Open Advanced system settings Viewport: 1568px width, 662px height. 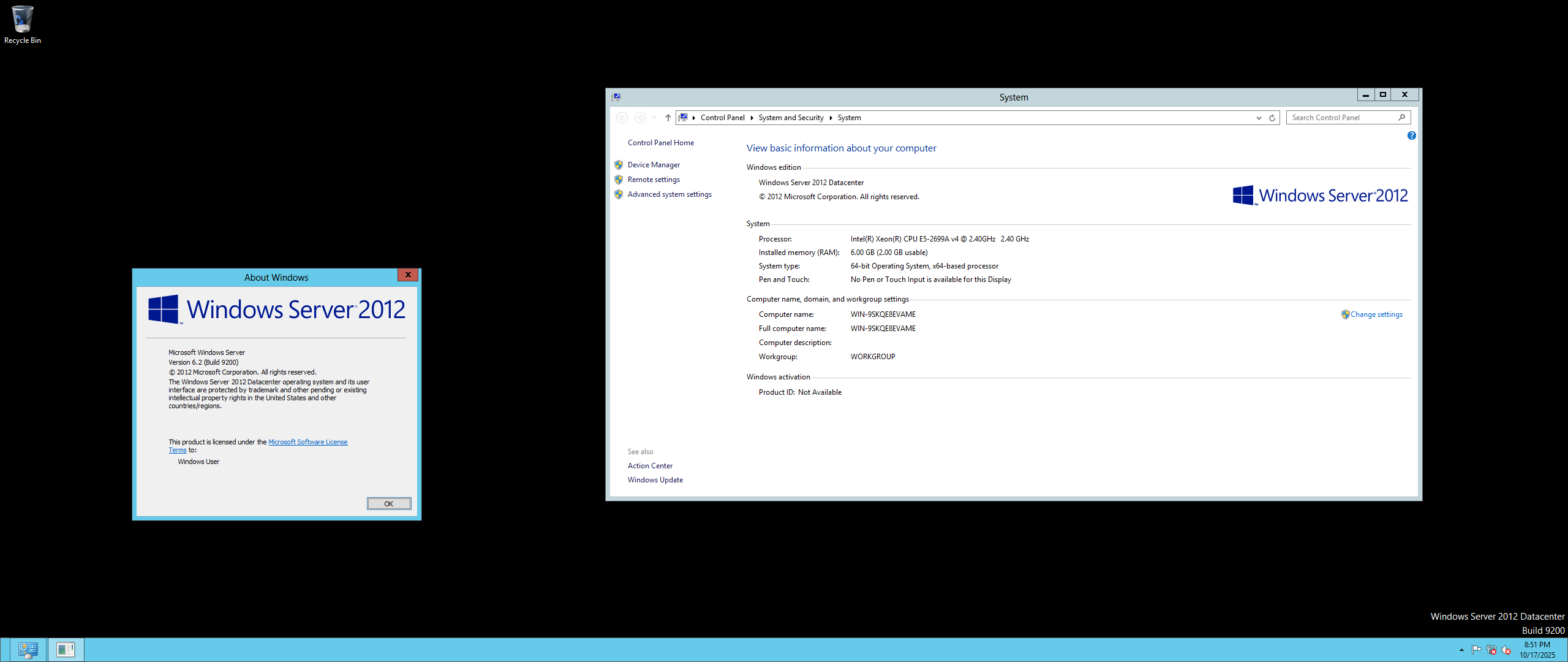pos(669,194)
